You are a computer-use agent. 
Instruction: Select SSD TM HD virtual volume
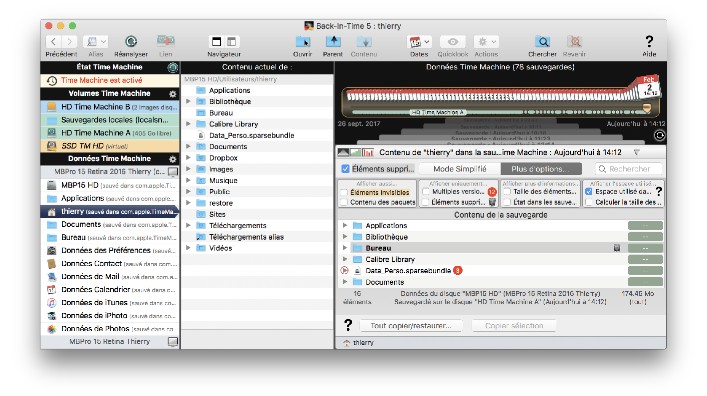click(x=110, y=146)
